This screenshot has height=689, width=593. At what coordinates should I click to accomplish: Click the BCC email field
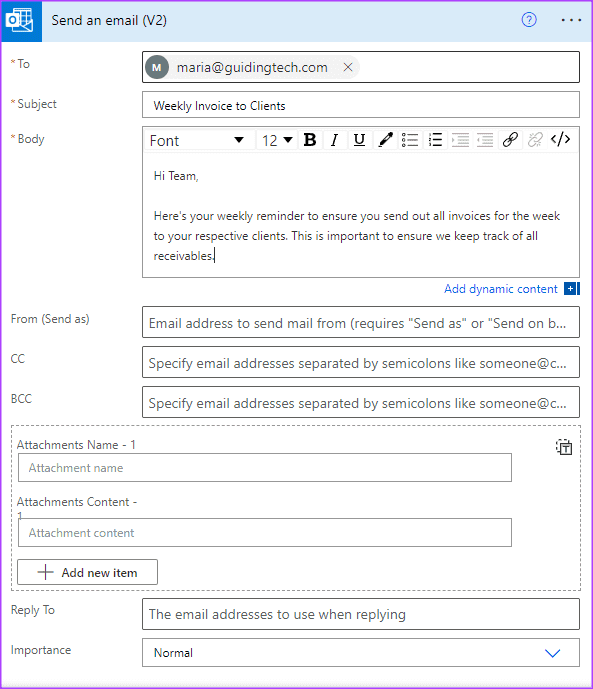click(361, 403)
